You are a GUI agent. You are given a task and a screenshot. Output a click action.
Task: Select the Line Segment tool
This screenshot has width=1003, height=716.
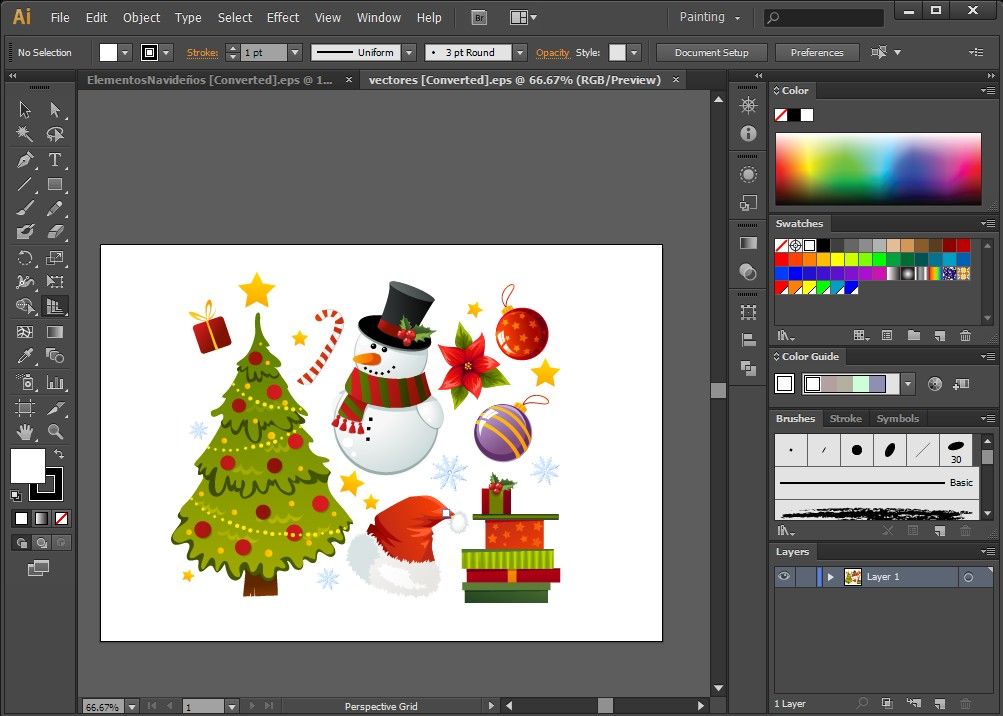(x=24, y=184)
